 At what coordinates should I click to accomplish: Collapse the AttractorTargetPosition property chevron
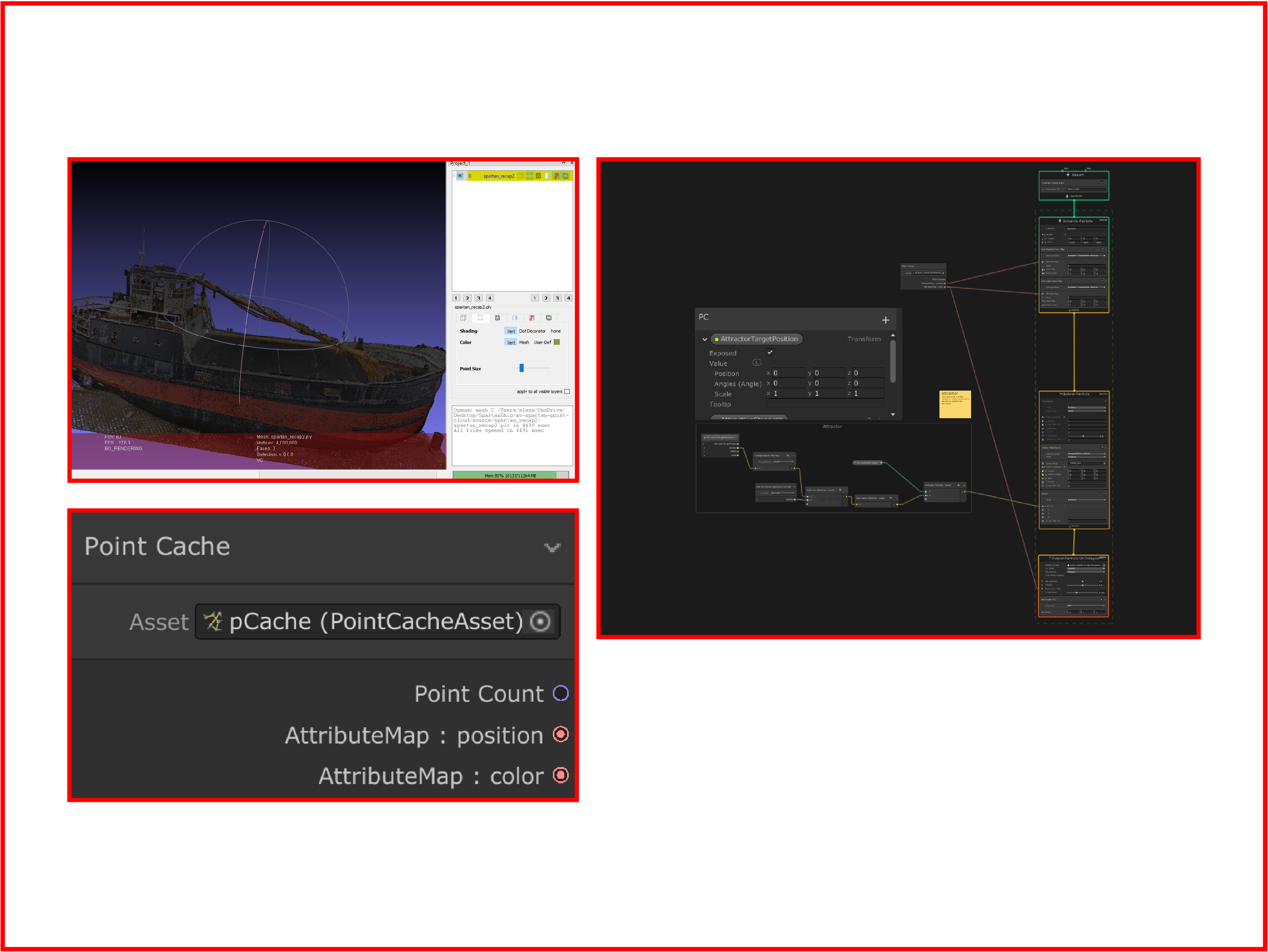click(x=705, y=339)
